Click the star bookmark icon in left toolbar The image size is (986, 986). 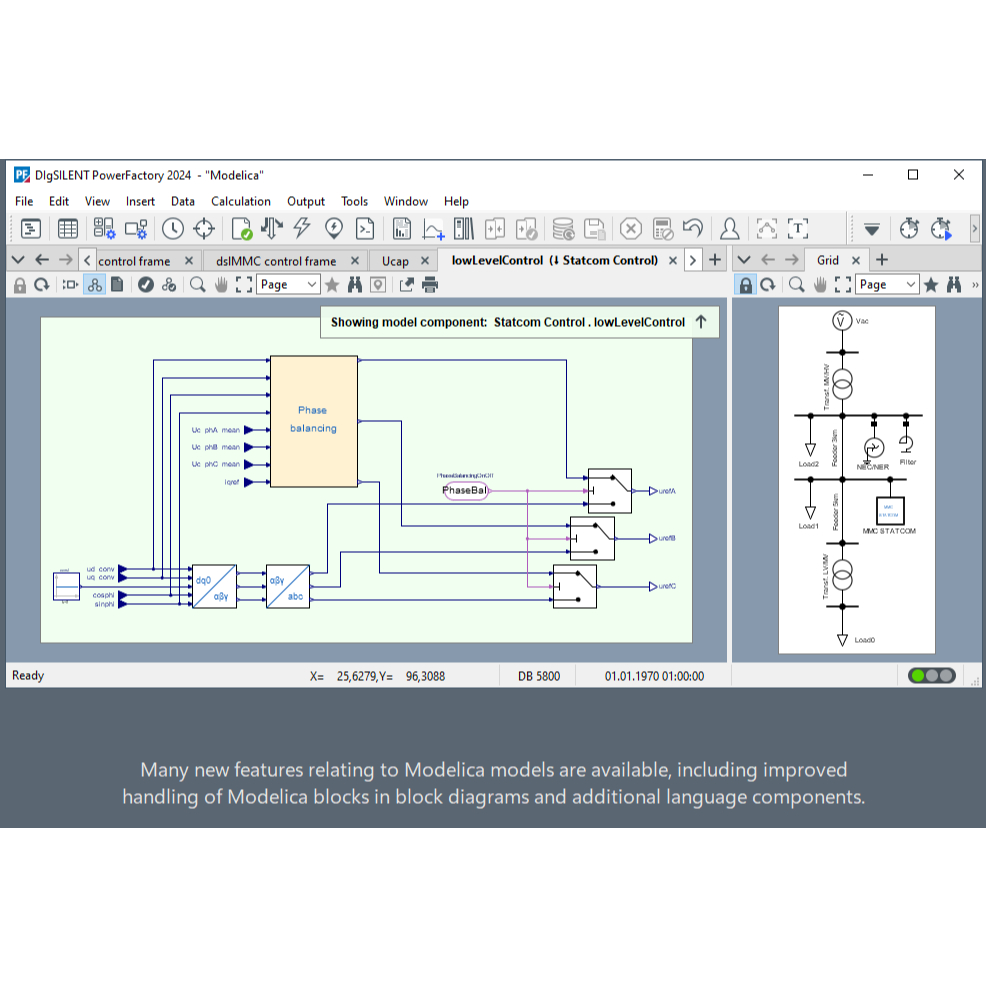point(332,285)
